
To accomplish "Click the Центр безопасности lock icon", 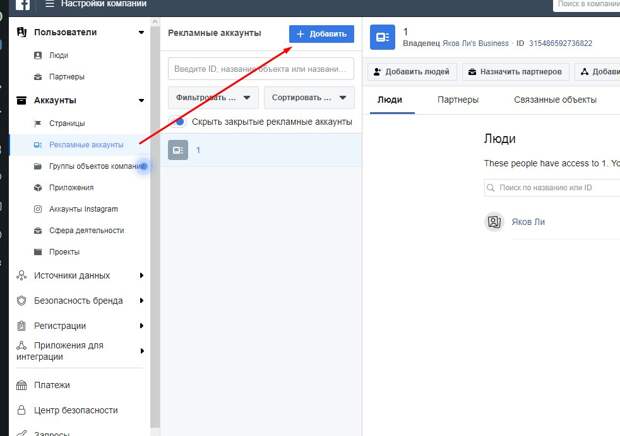I will click(x=21, y=410).
